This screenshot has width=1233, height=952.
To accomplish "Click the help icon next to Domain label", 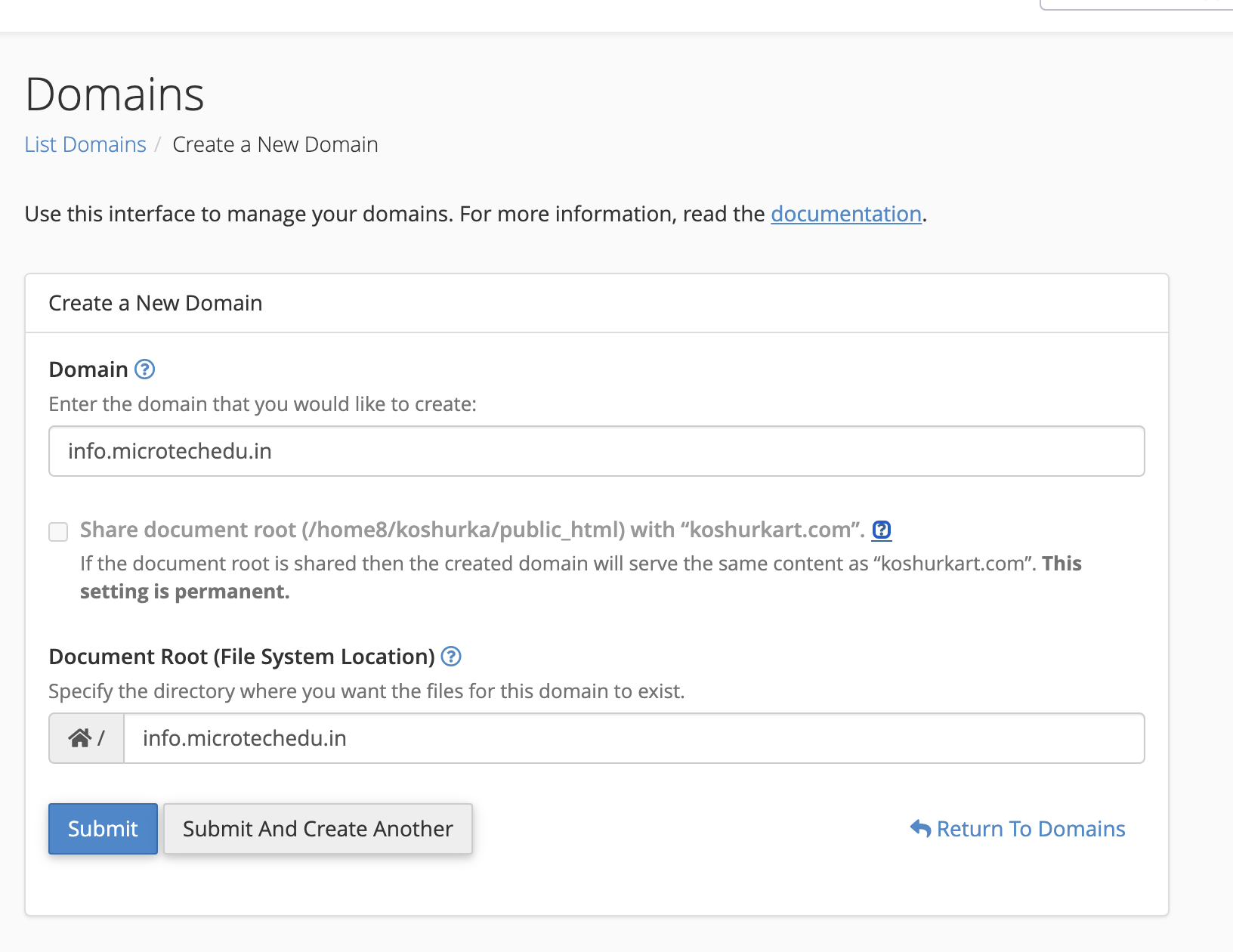I will 144,369.
